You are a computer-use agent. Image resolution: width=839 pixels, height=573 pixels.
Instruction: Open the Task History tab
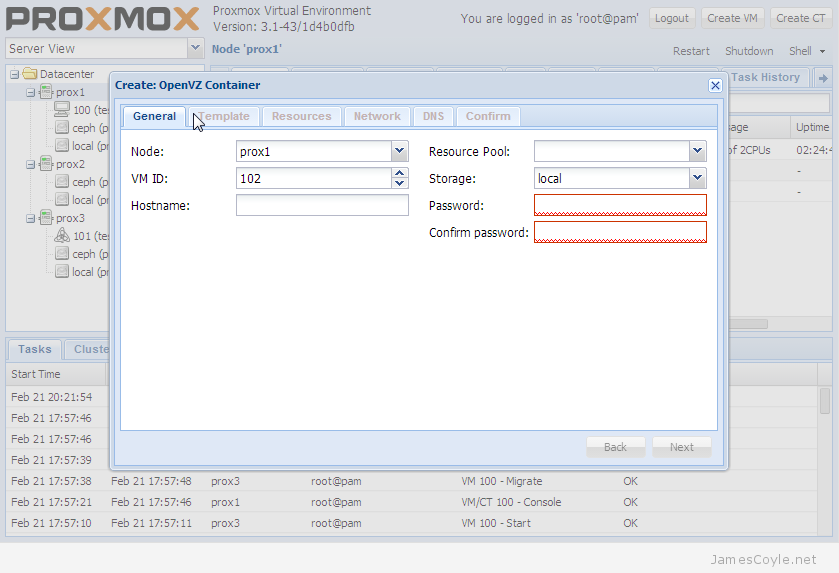765,78
